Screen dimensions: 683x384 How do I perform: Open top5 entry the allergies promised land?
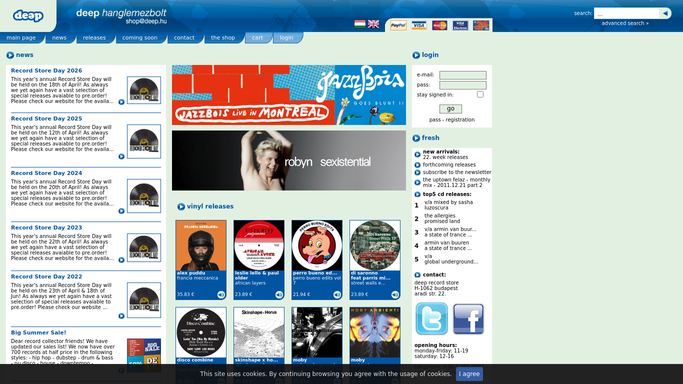tap(442, 219)
